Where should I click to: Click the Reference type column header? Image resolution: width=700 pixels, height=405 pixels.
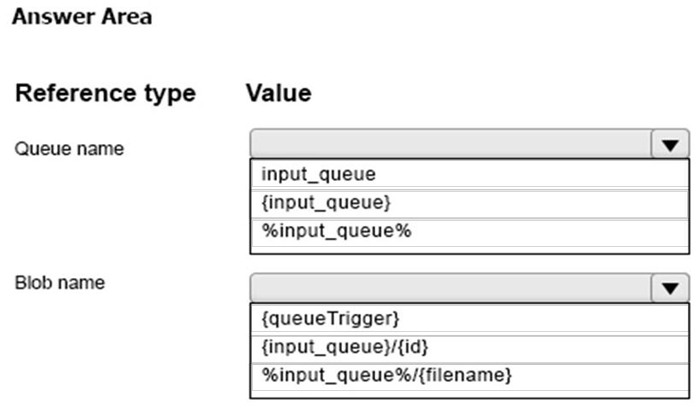point(105,94)
